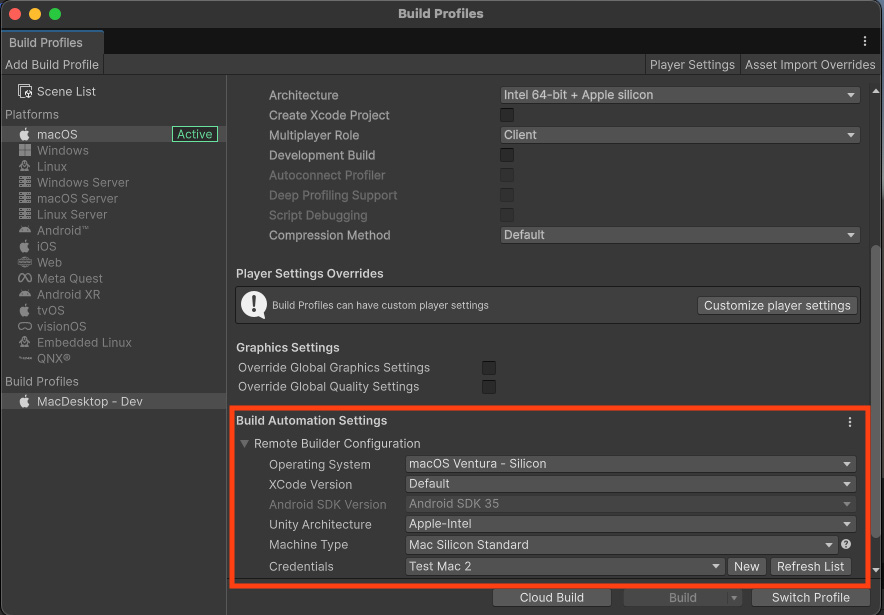Click the Machine Type help question icon
This screenshot has height=615, width=884.
click(x=846, y=544)
